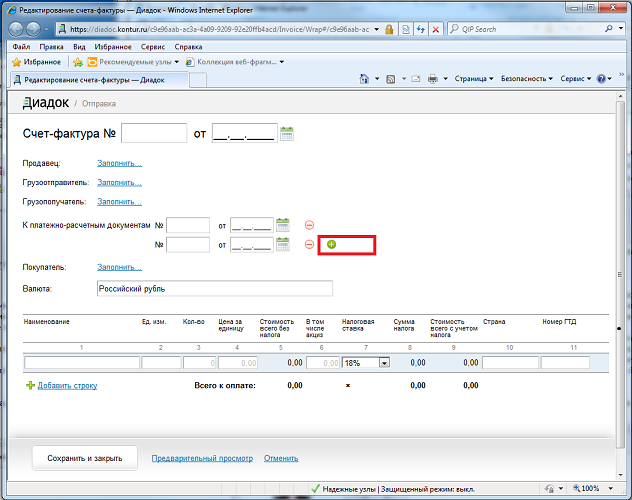Click the Диадок logo
This screenshot has height=500, width=632.
tap(46, 103)
